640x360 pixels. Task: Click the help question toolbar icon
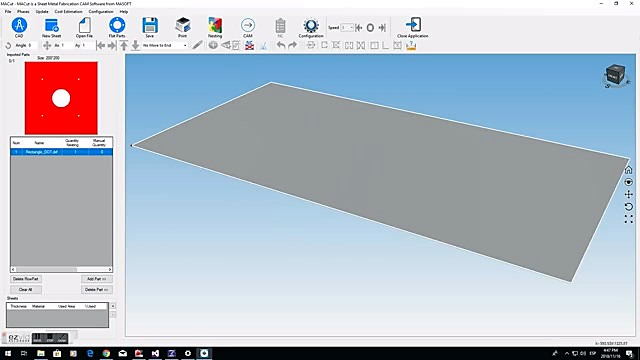[411, 45]
